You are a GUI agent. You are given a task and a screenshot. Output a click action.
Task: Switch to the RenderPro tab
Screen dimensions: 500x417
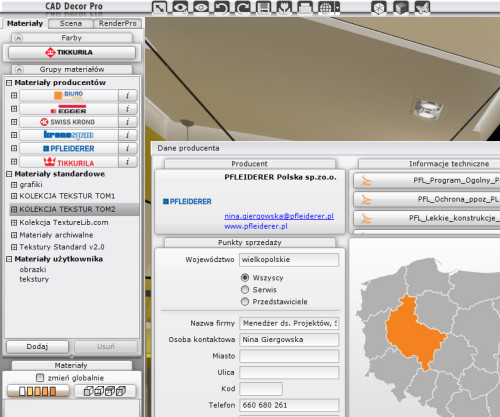(x=118, y=23)
